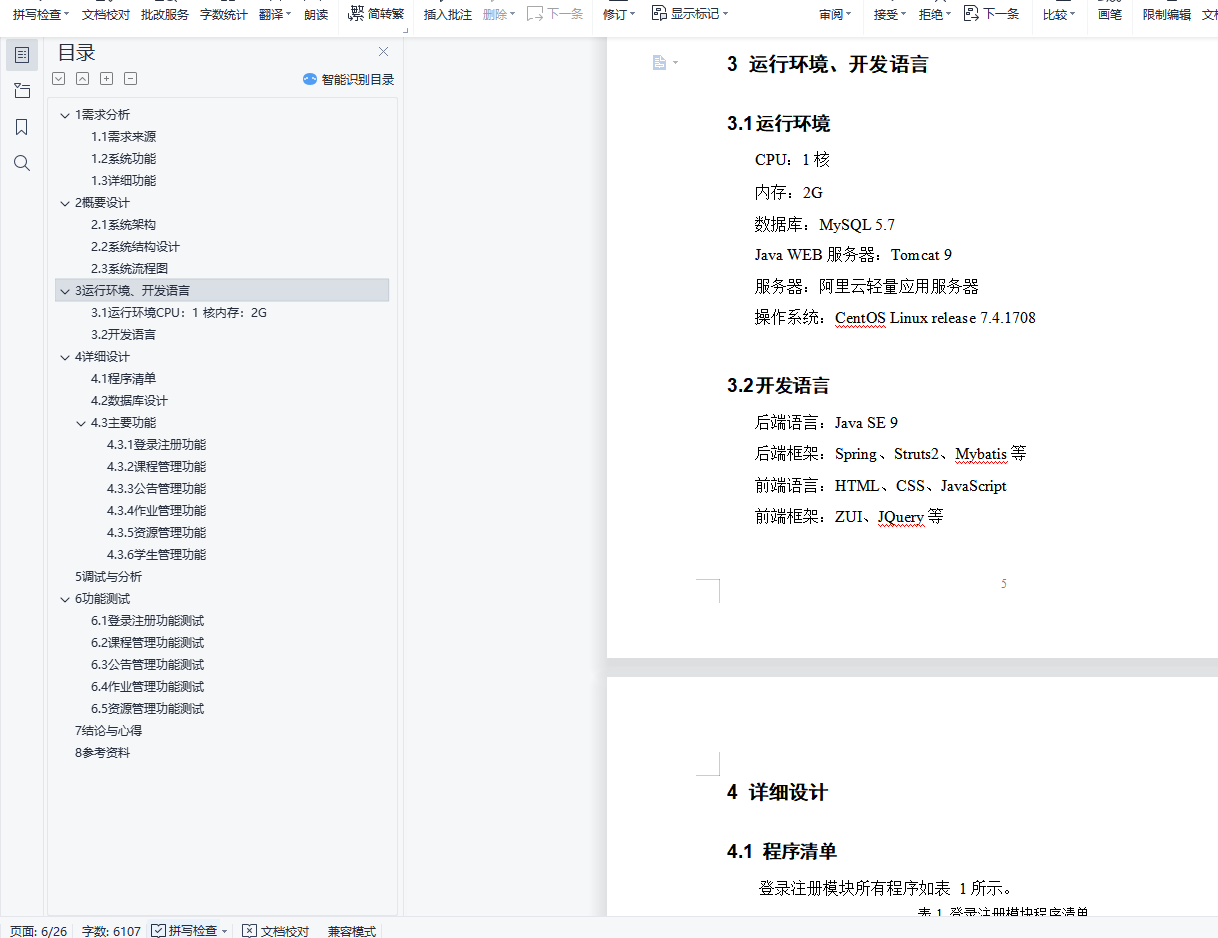Viewport: 1218px width, 938px height.
Task: Open 4.3.3公告管理功能 outline entry
Action: pos(156,489)
